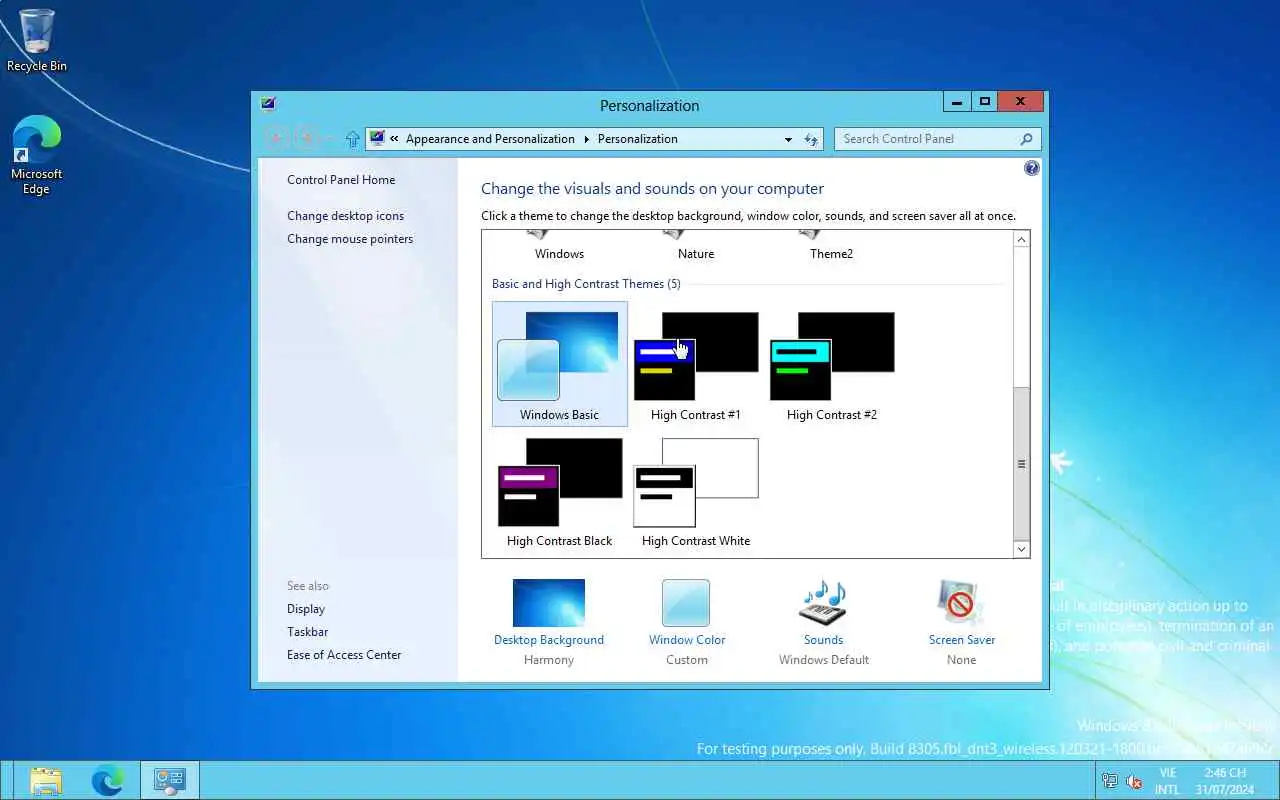Open Change desktop icons link
The height and width of the screenshot is (800, 1280).
[x=346, y=216]
